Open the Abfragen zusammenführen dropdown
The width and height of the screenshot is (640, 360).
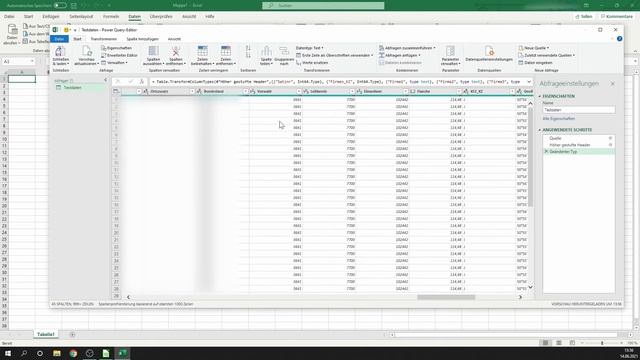coord(407,48)
